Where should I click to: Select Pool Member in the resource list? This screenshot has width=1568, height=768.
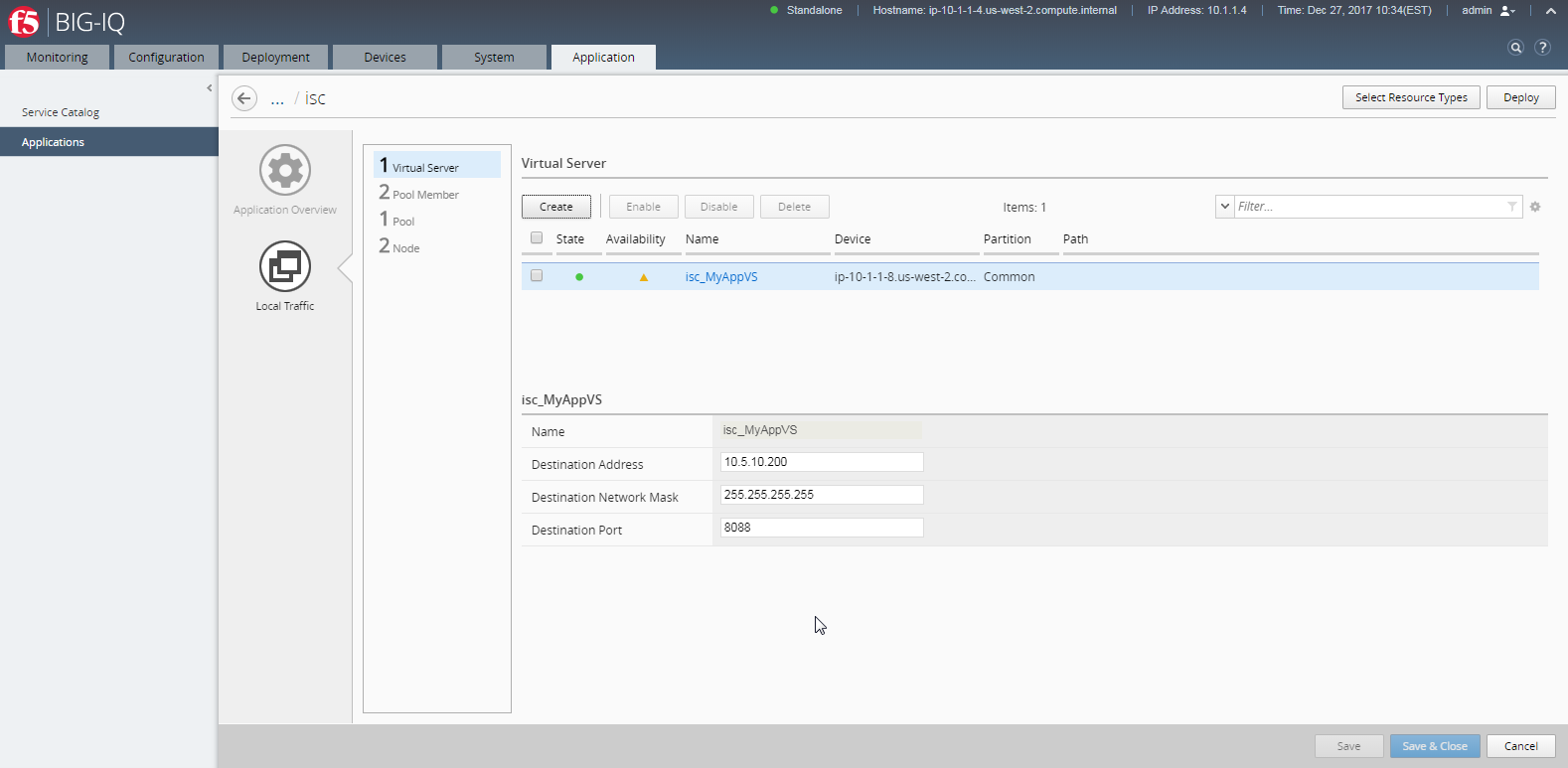425,195
